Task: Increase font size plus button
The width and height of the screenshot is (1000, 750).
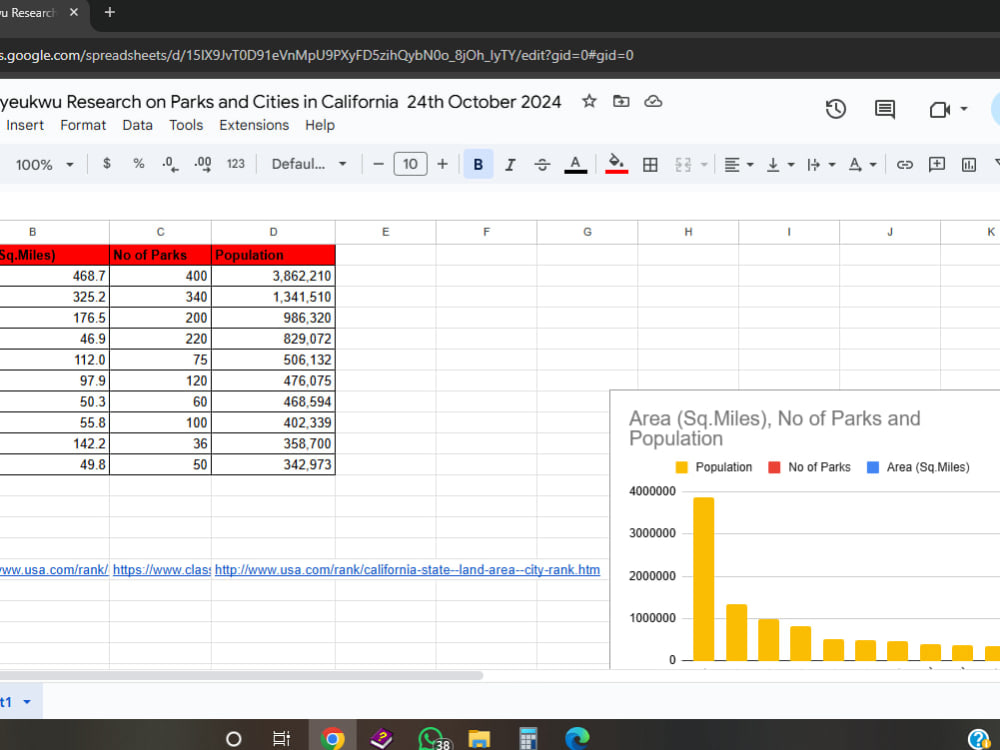Action: point(443,164)
